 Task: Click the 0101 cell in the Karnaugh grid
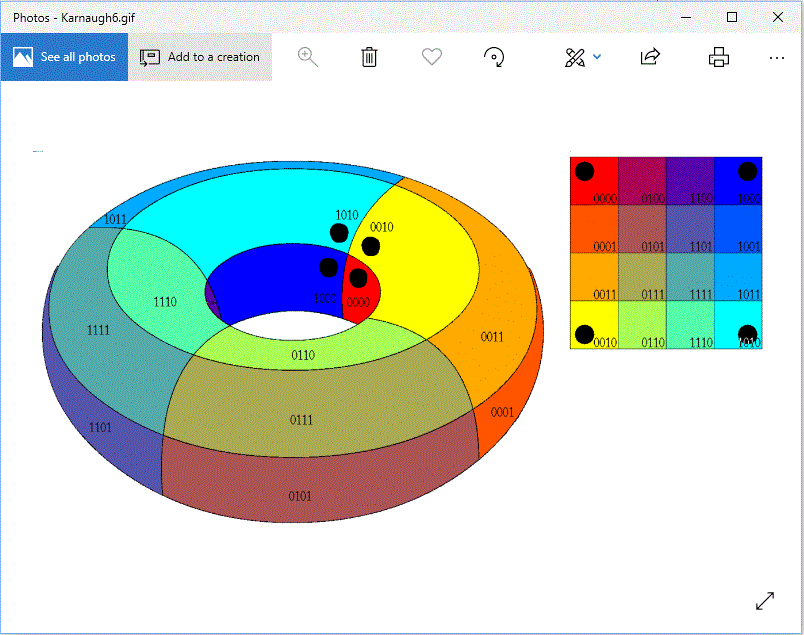pyautogui.click(x=642, y=229)
